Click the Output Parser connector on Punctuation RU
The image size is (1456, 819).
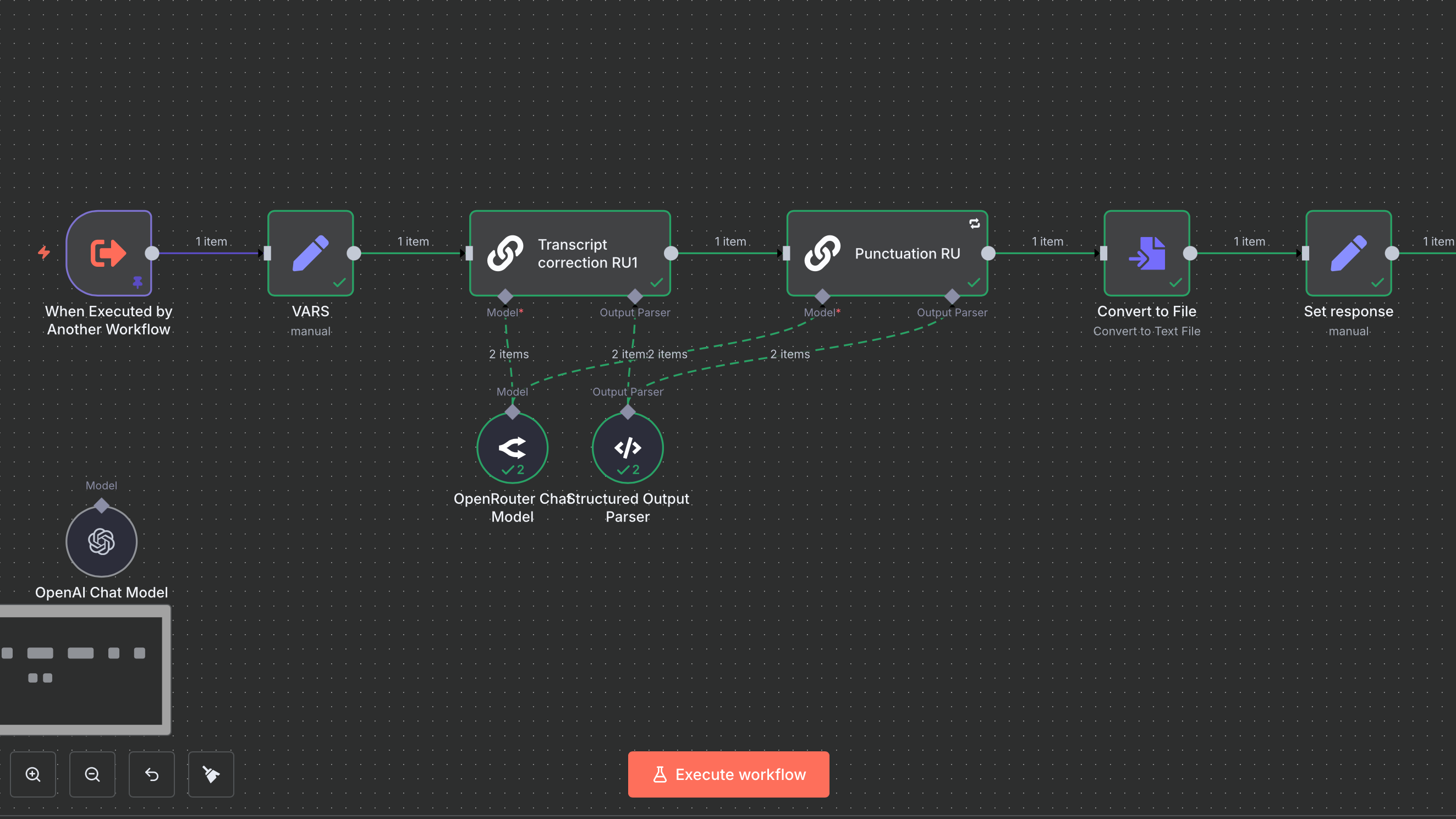pyautogui.click(x=952, y=296)
